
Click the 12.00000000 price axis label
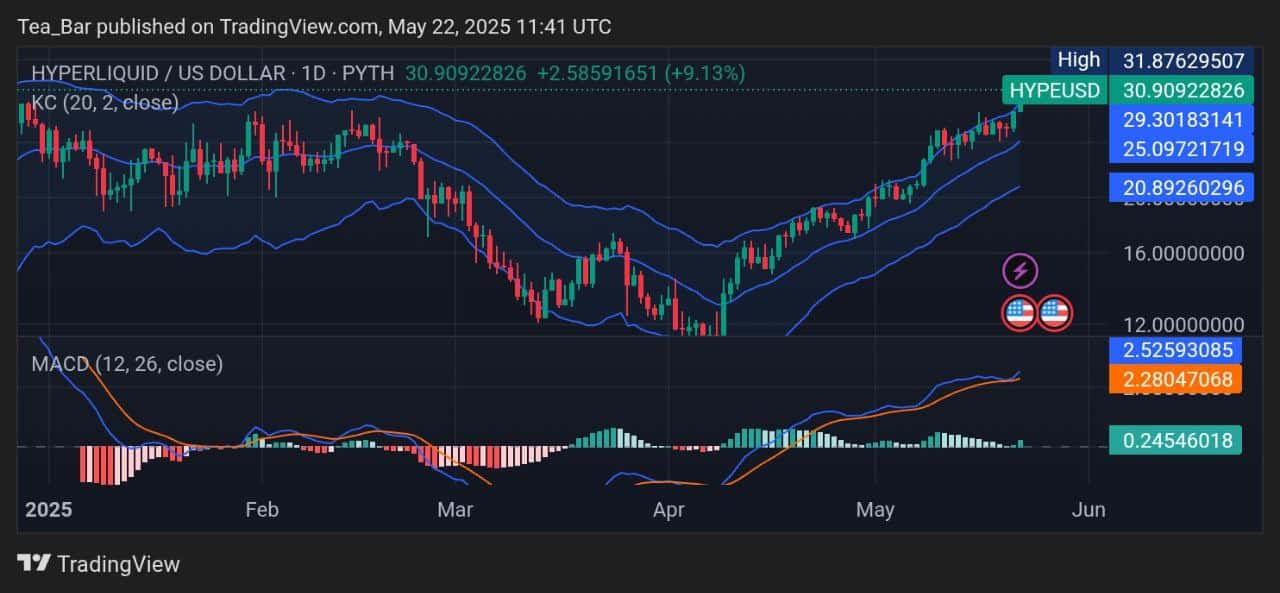(x=1183, y=325)
